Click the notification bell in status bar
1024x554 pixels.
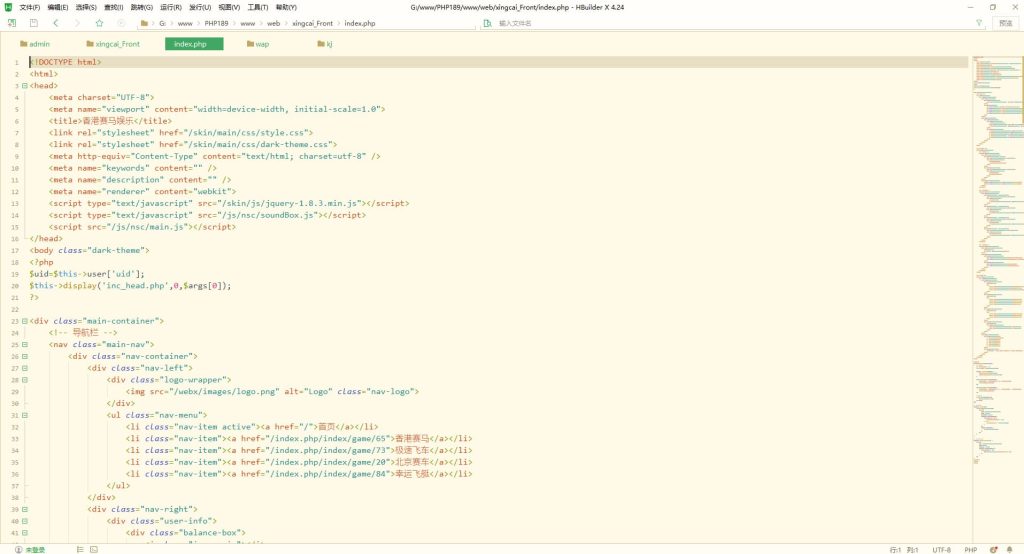pyautogui.click(x=1010, y=549)
